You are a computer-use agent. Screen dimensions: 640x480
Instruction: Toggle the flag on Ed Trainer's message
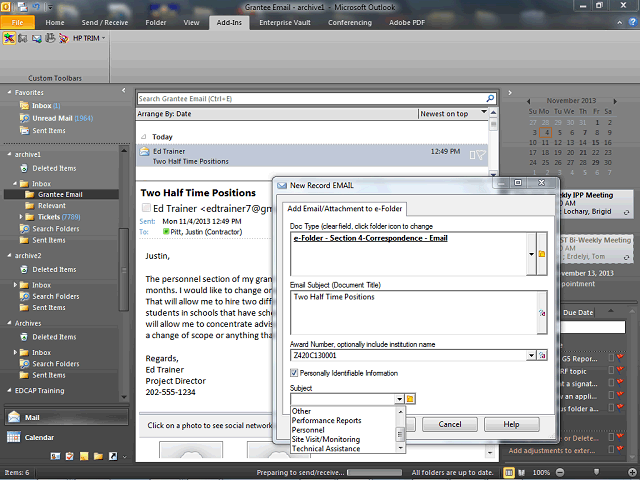(481, 154)
